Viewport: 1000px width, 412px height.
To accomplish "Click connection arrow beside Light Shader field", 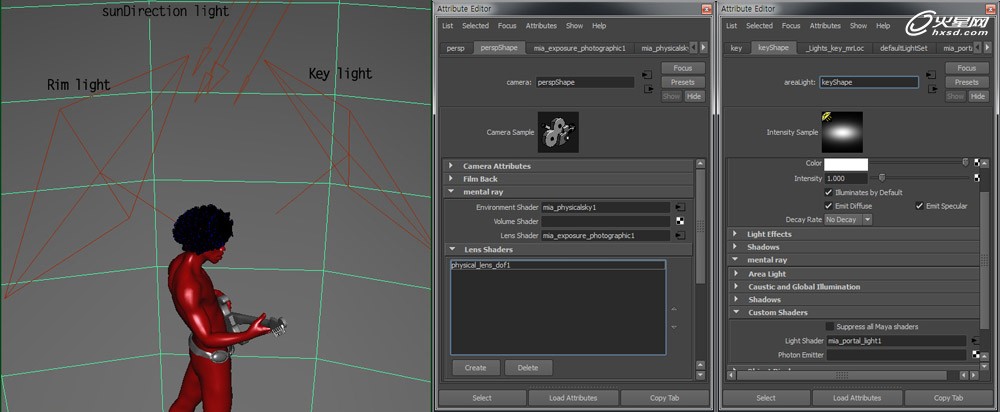I will tap(976, 341).
